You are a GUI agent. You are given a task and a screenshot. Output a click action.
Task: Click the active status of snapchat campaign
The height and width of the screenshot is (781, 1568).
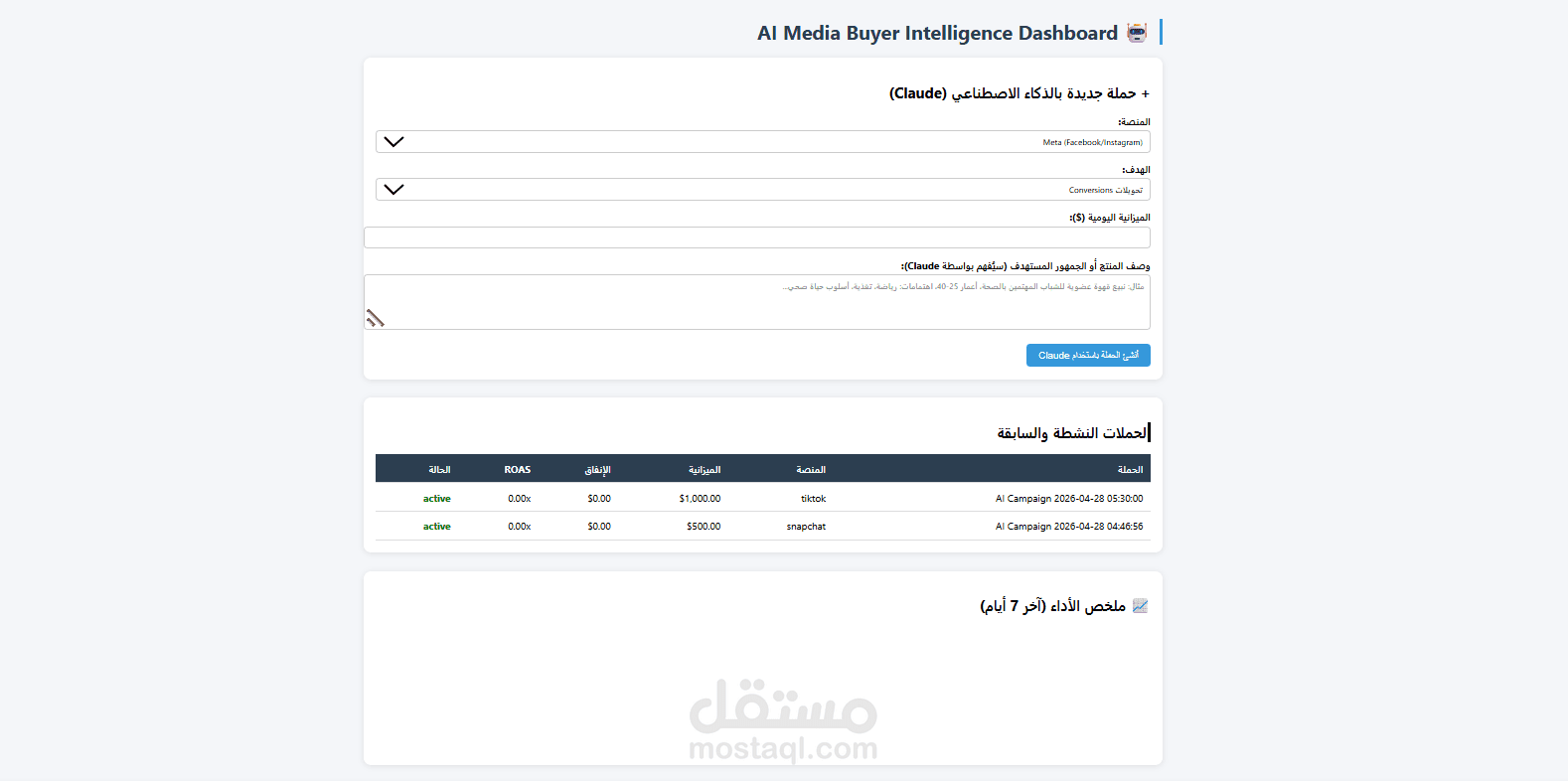point(437,527)
